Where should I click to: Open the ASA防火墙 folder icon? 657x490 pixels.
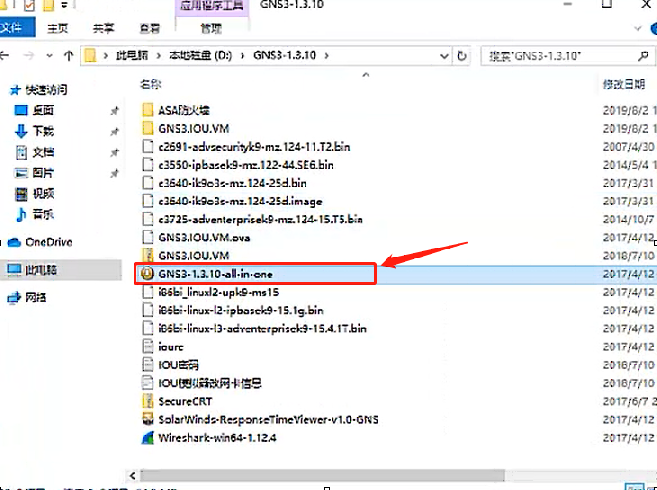pyautogui.click(x=147, y=110)
